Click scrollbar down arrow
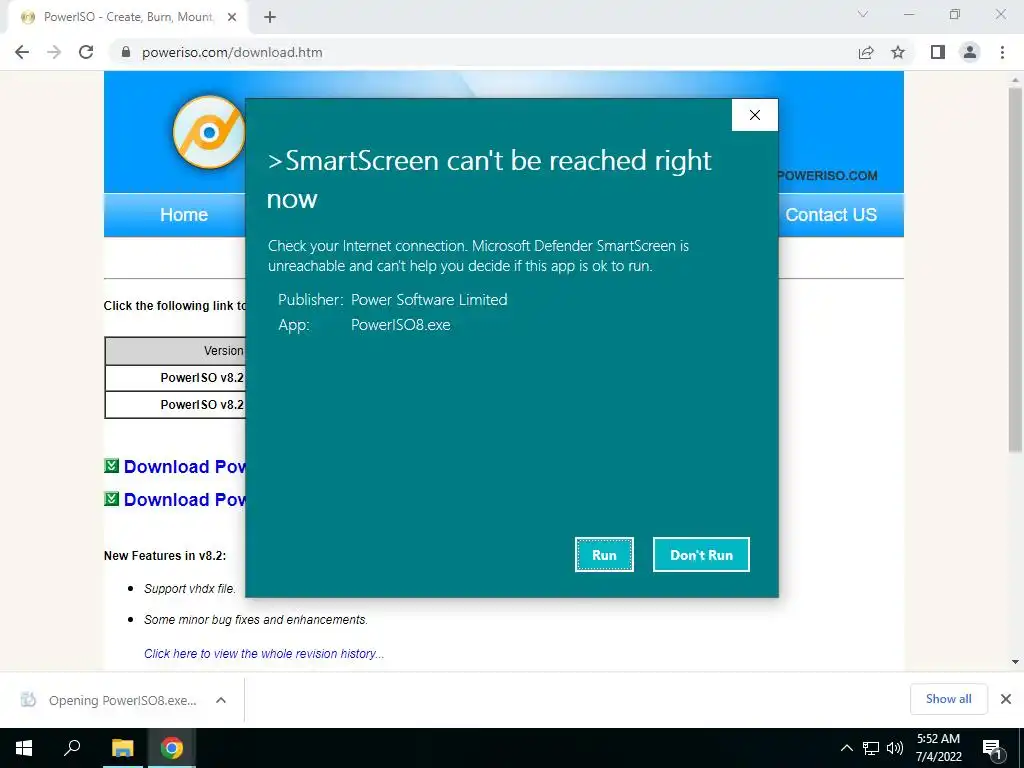Image resolution: width=1024 pixels, height=768 pixels. [1015, 662]
